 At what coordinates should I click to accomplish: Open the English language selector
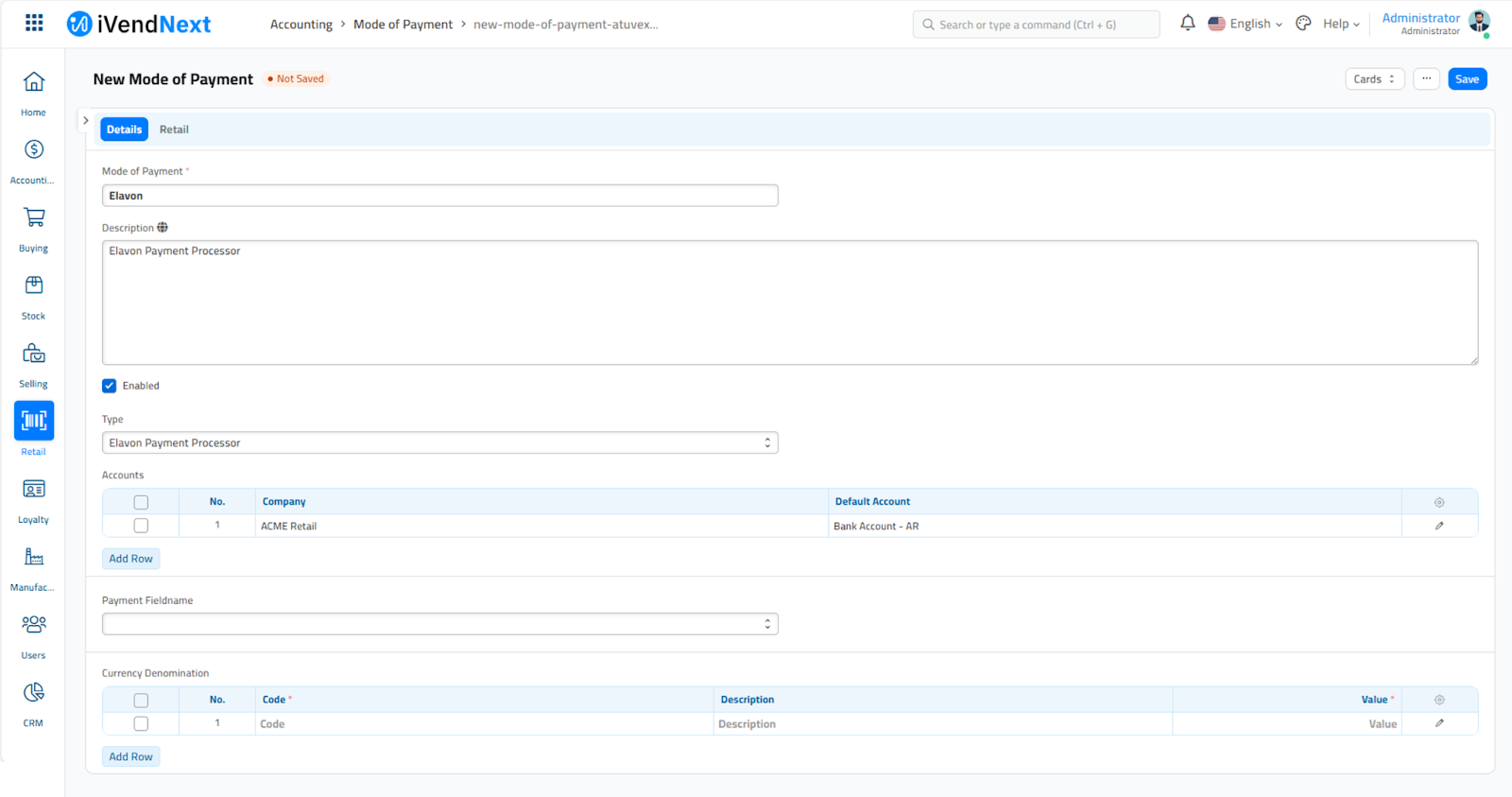click(x=1246, y=24)
